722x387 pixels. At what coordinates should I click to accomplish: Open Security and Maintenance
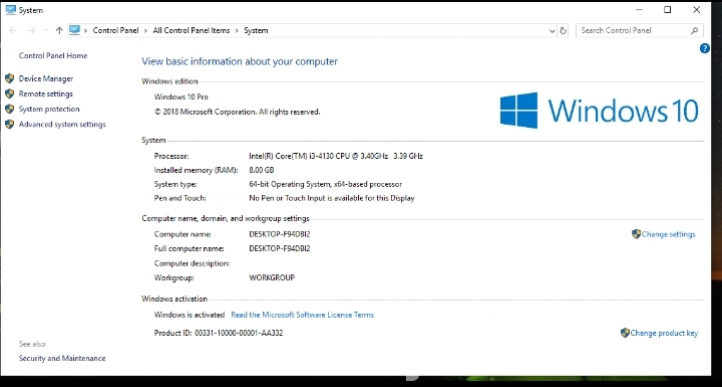tap(62, 358)
